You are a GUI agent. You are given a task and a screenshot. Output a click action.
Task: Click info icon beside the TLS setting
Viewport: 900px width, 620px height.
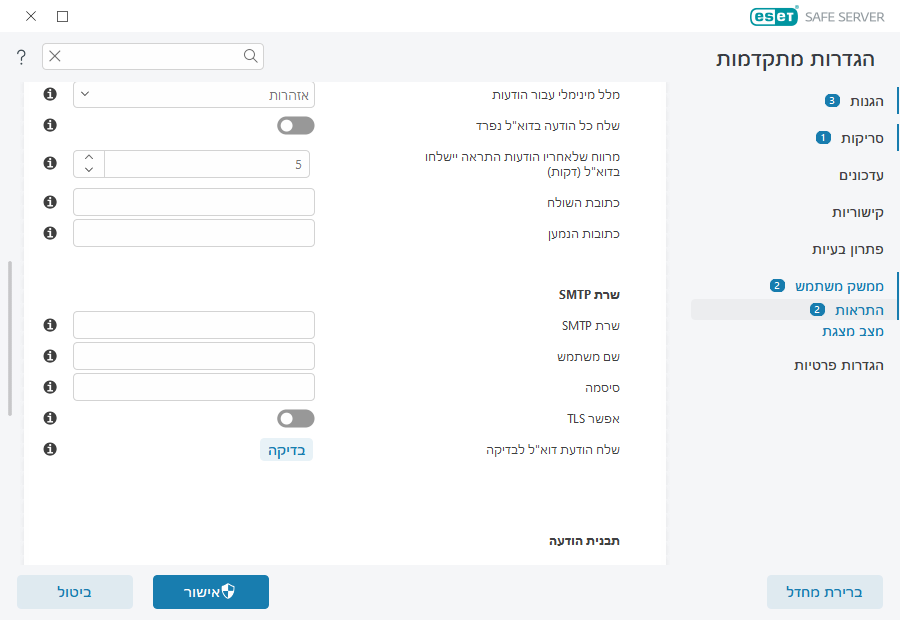(x=50, y=418)
